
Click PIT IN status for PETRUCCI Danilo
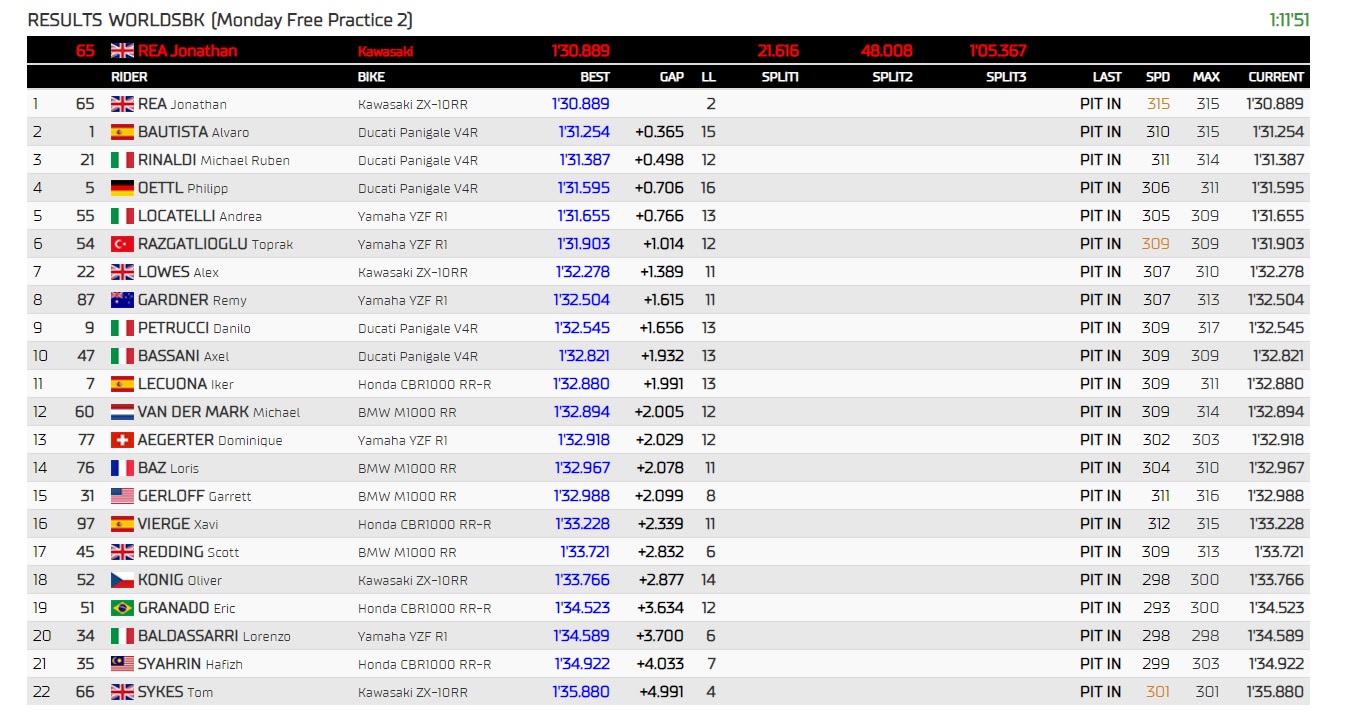pos(1100,327)
